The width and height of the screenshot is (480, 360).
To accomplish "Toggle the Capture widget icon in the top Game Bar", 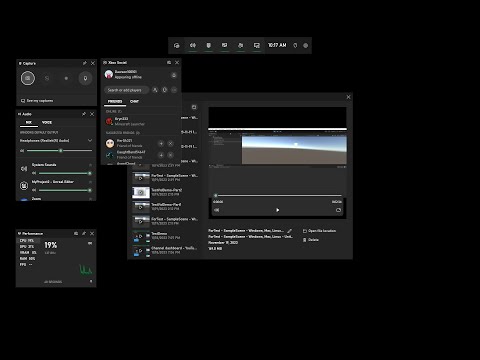I will (x=209, y=45).
